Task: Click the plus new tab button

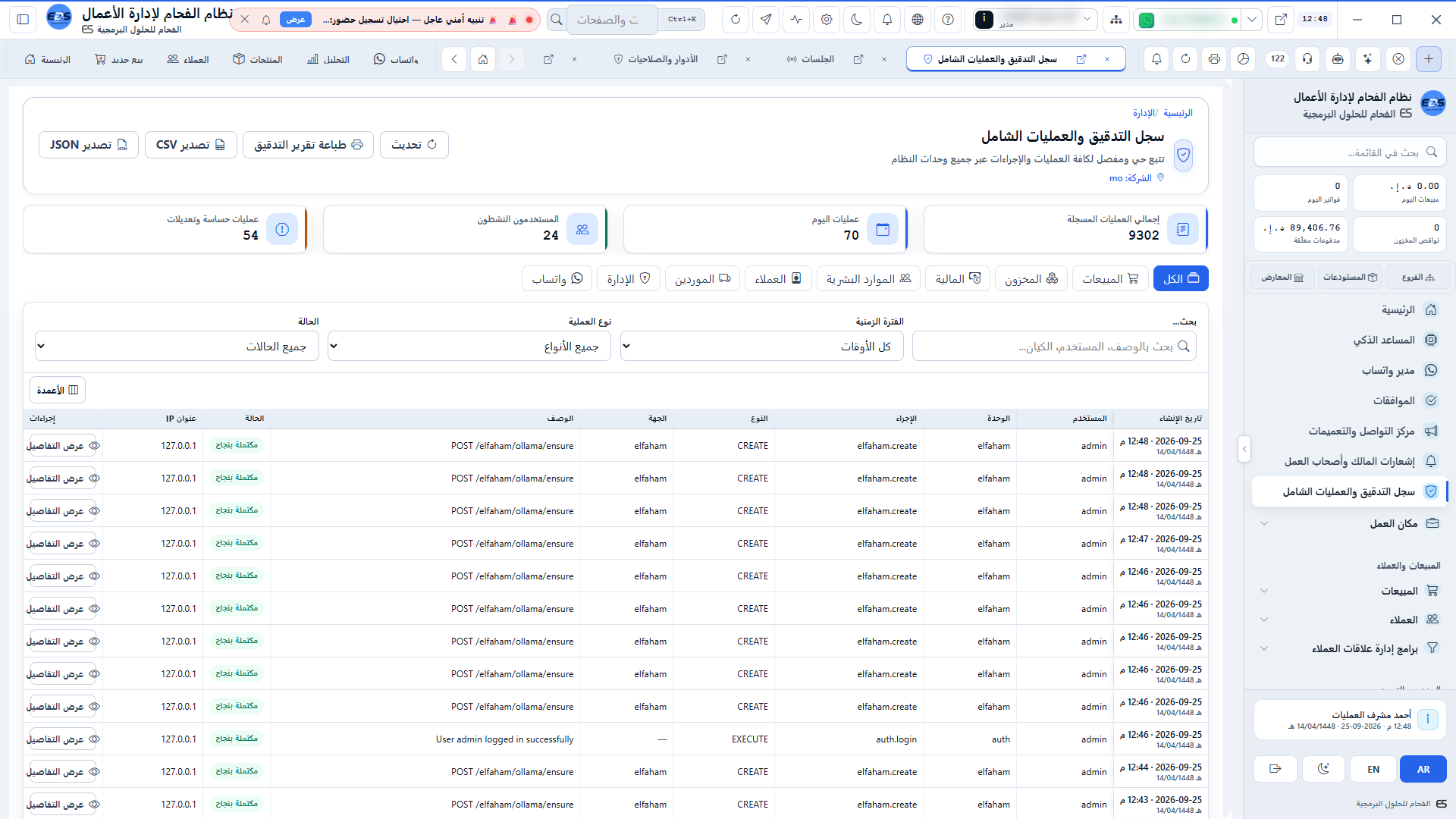Action: click(1429, 59)
